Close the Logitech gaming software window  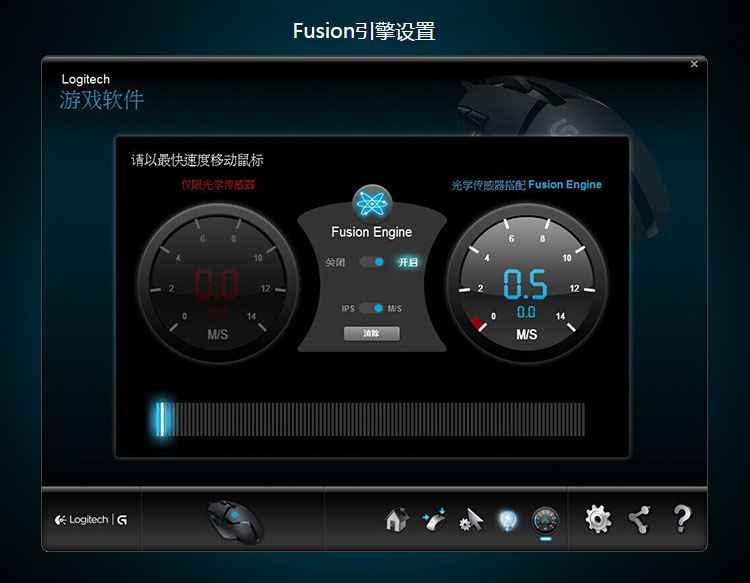pyautogui.click(x=695, y=64)
